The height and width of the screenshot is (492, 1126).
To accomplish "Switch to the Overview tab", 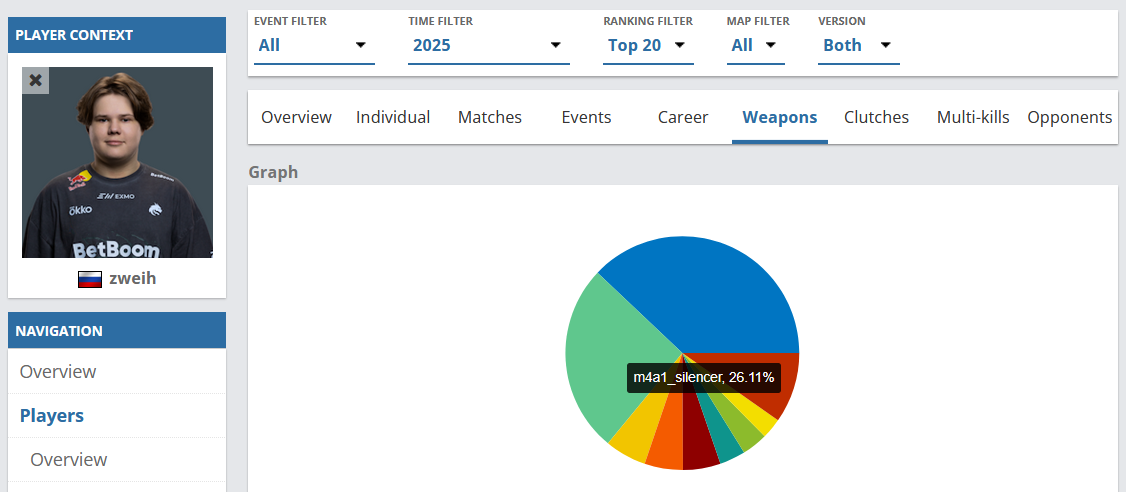I will click(296, 117).
